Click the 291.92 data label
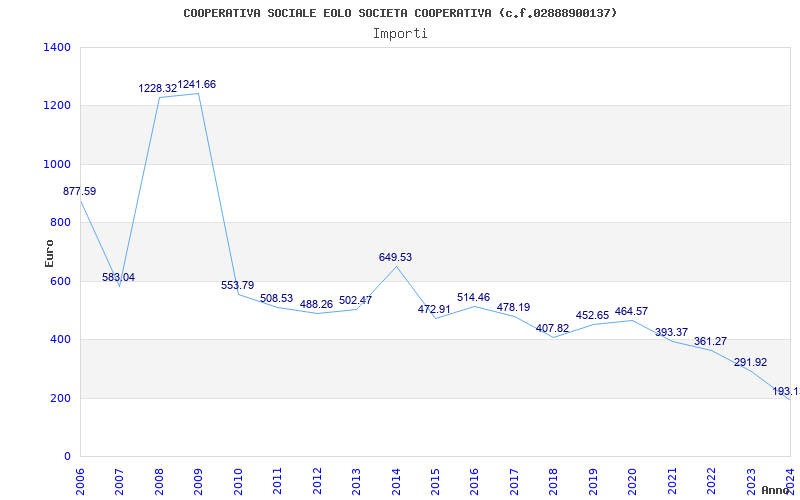 [749, 362]
